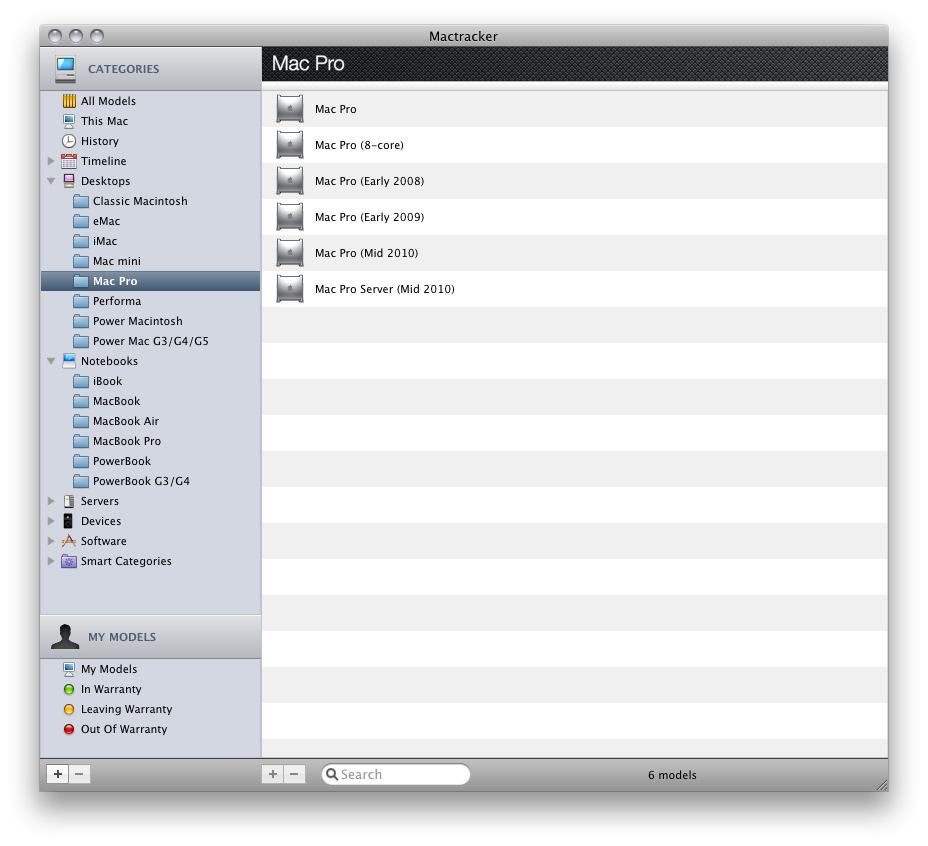Select Mac Pro (Mid 2010) model
The image size is (928, 846).
pos(575,253)
